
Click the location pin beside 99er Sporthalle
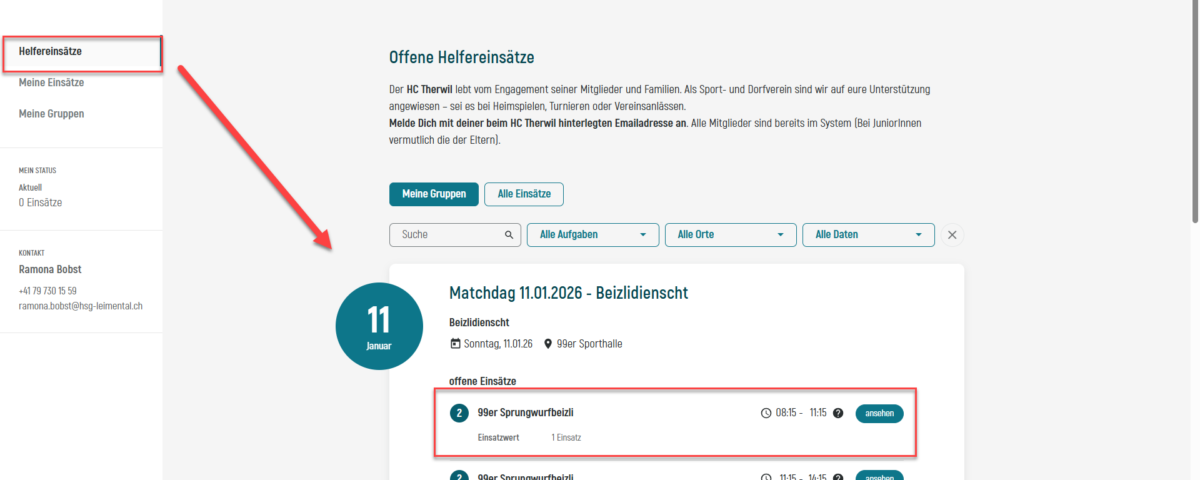point(548,344)
